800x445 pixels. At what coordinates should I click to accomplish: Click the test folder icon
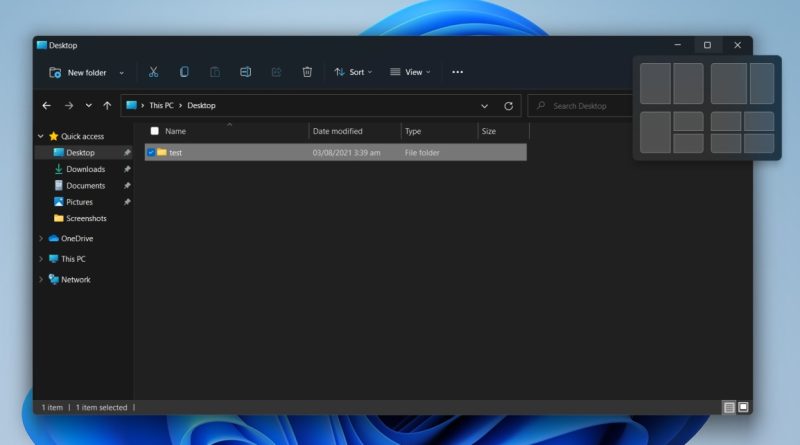click(162, 152)
